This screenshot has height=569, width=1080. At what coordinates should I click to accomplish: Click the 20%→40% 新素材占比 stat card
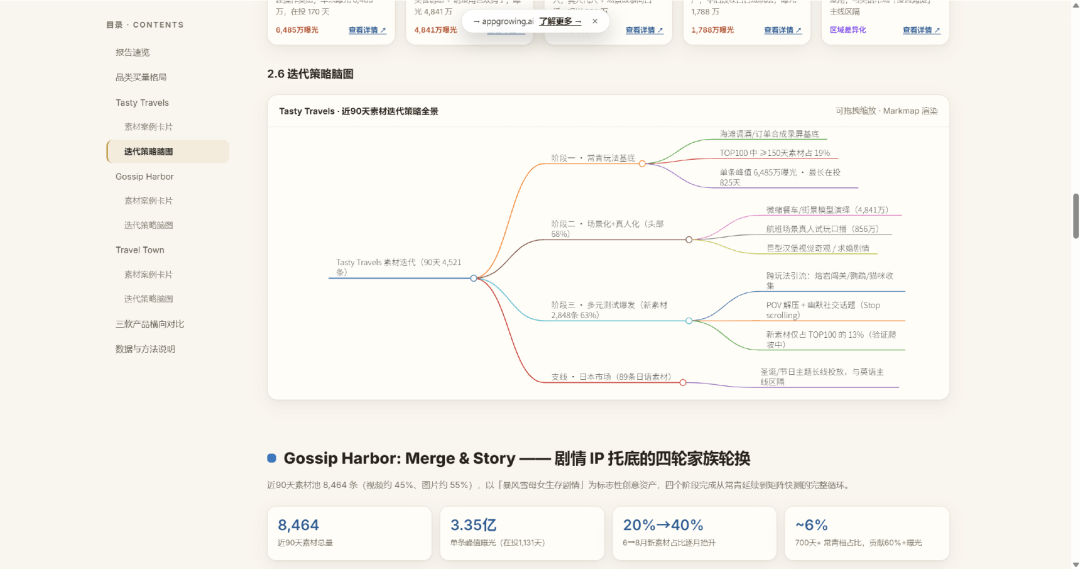tap(694, 534)
